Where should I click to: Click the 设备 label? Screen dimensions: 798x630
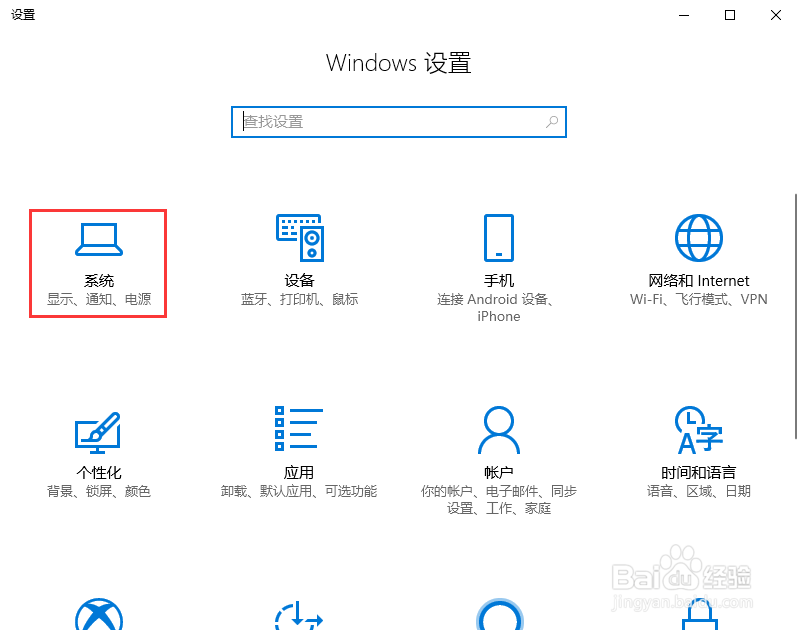click(299, 280)
